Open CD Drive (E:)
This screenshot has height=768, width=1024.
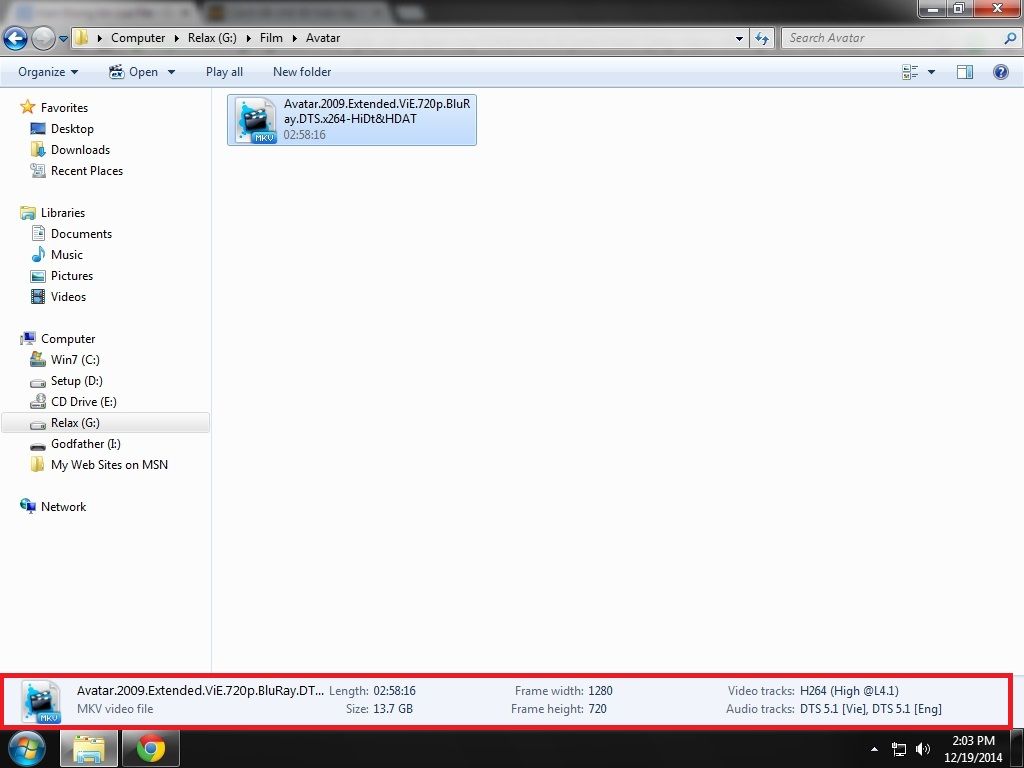click(84, 402)
